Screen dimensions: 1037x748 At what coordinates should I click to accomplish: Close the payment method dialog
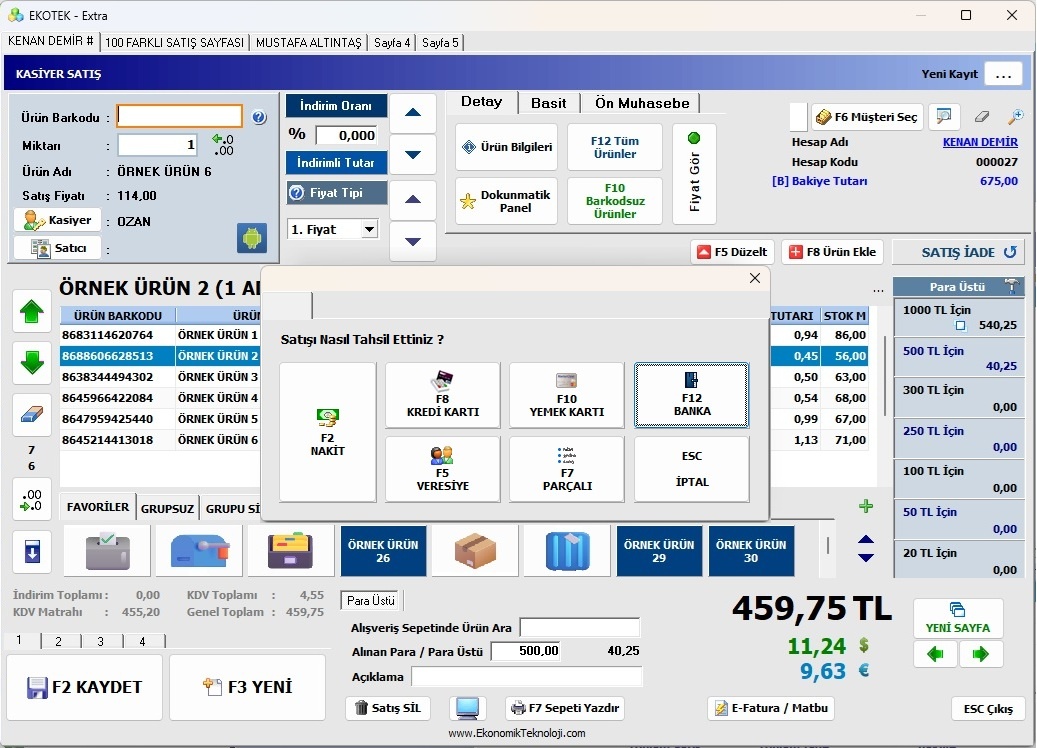(755, 278)
